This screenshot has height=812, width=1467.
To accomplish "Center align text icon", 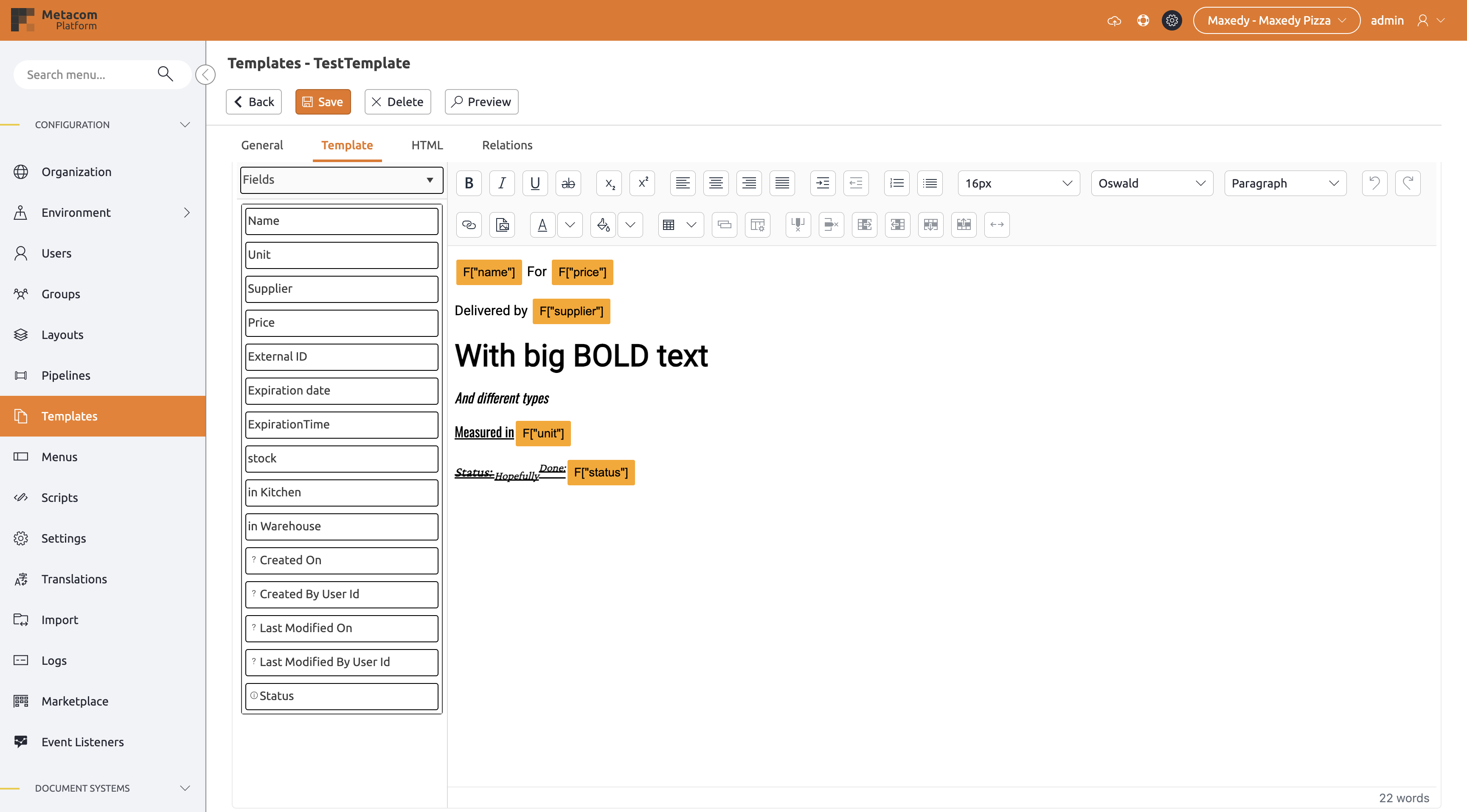I will point(716,183).
